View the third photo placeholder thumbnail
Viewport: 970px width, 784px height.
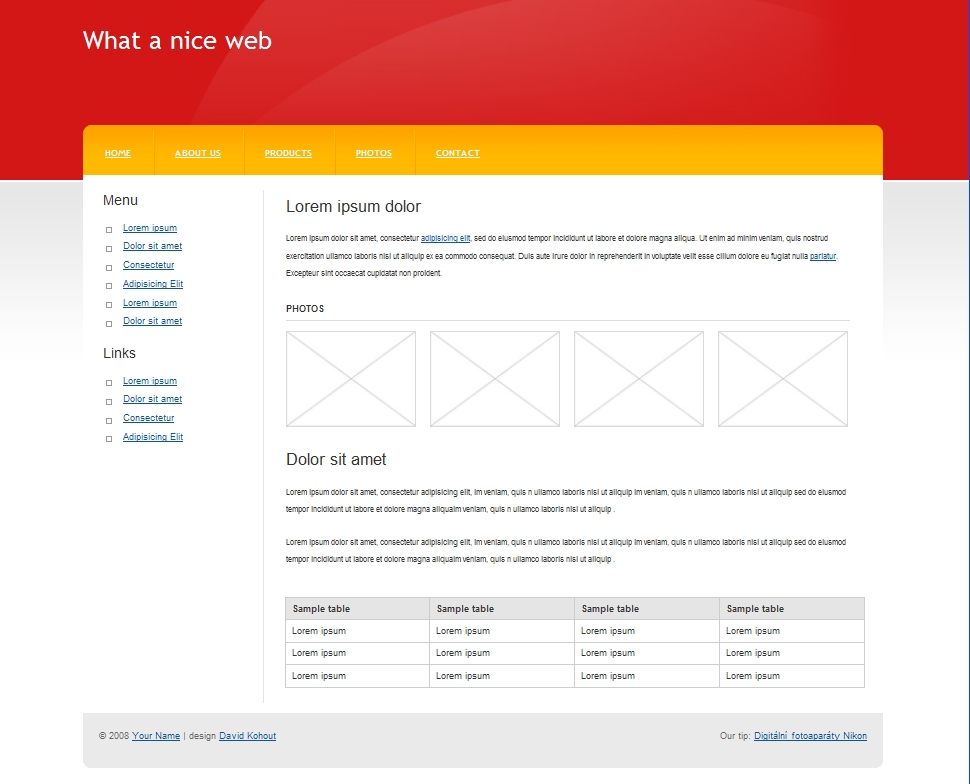click(639, 379)
